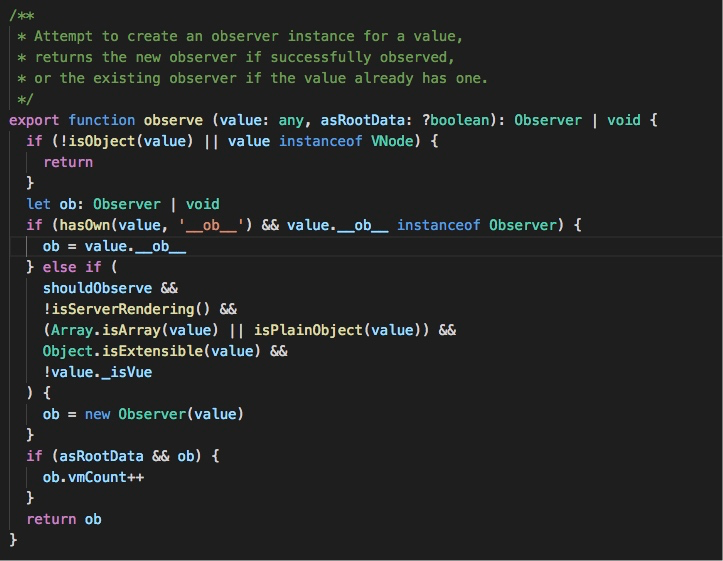Click 'Object.isExtensible' expression
This screenshot has height=561, width=723.
click(x=123, y=351)
